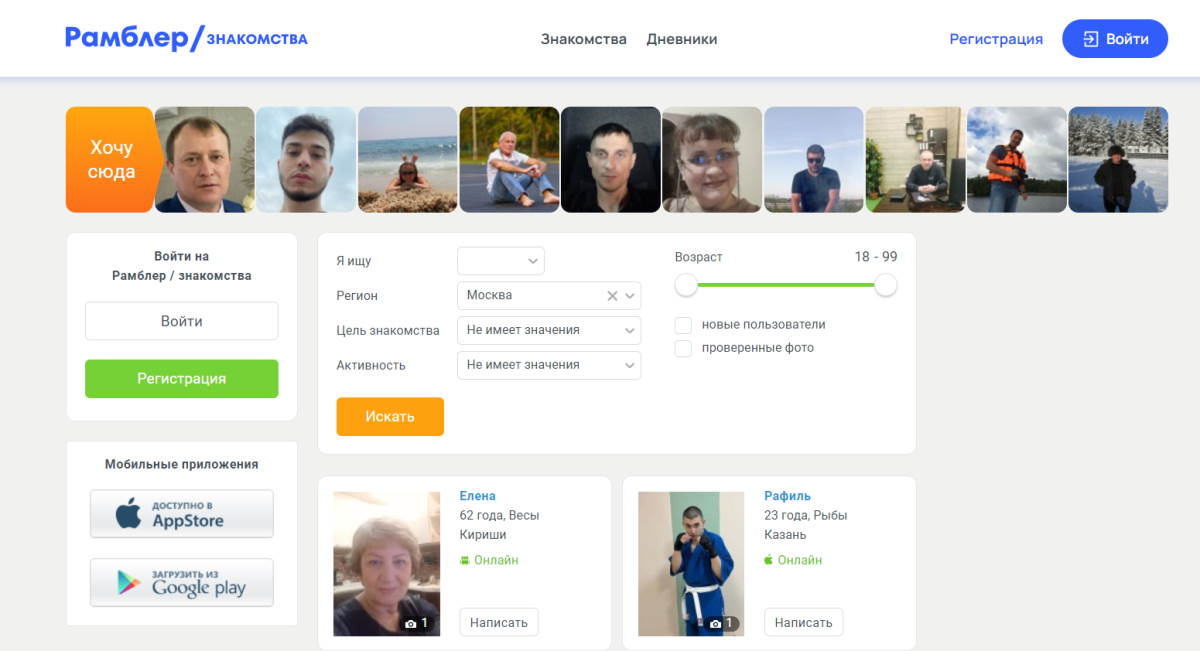Click the green Онлайн status dot on Елена's card
This screenshot has width=1200, height=651.
[x=463, y=560]
